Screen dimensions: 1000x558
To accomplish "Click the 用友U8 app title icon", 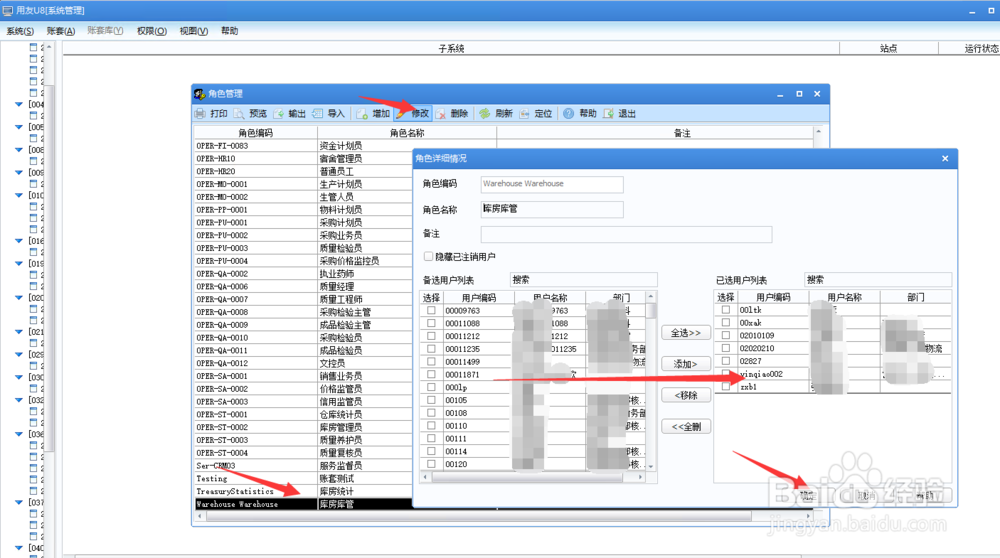I will coord(8,10).
